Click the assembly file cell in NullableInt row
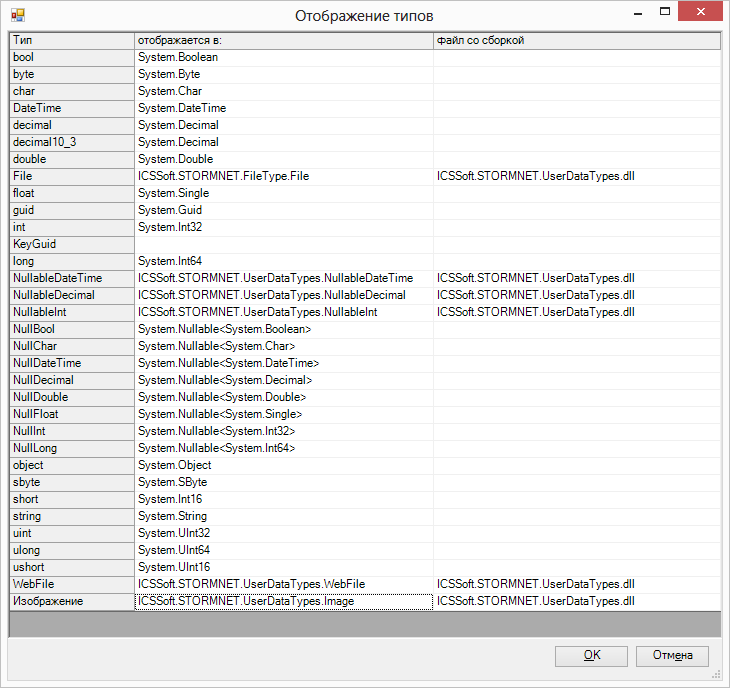The height and width of the screenshot is (688, 730). (x=577, y=312)
